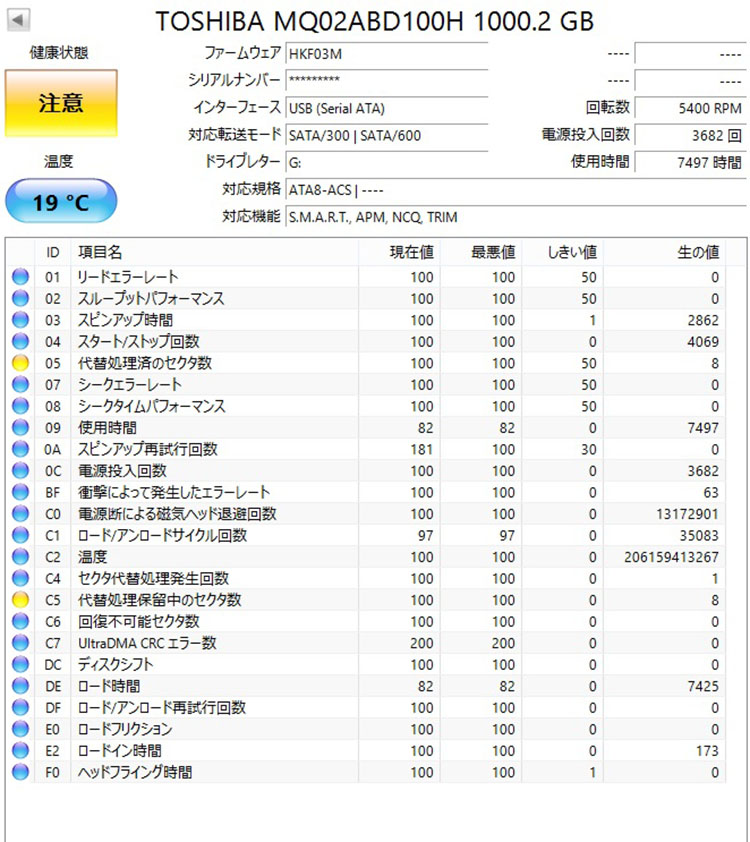The height and width of the screenshot is (842, 750).
Task: Click the blue status icon for row C4
Action: coord(20,578)
